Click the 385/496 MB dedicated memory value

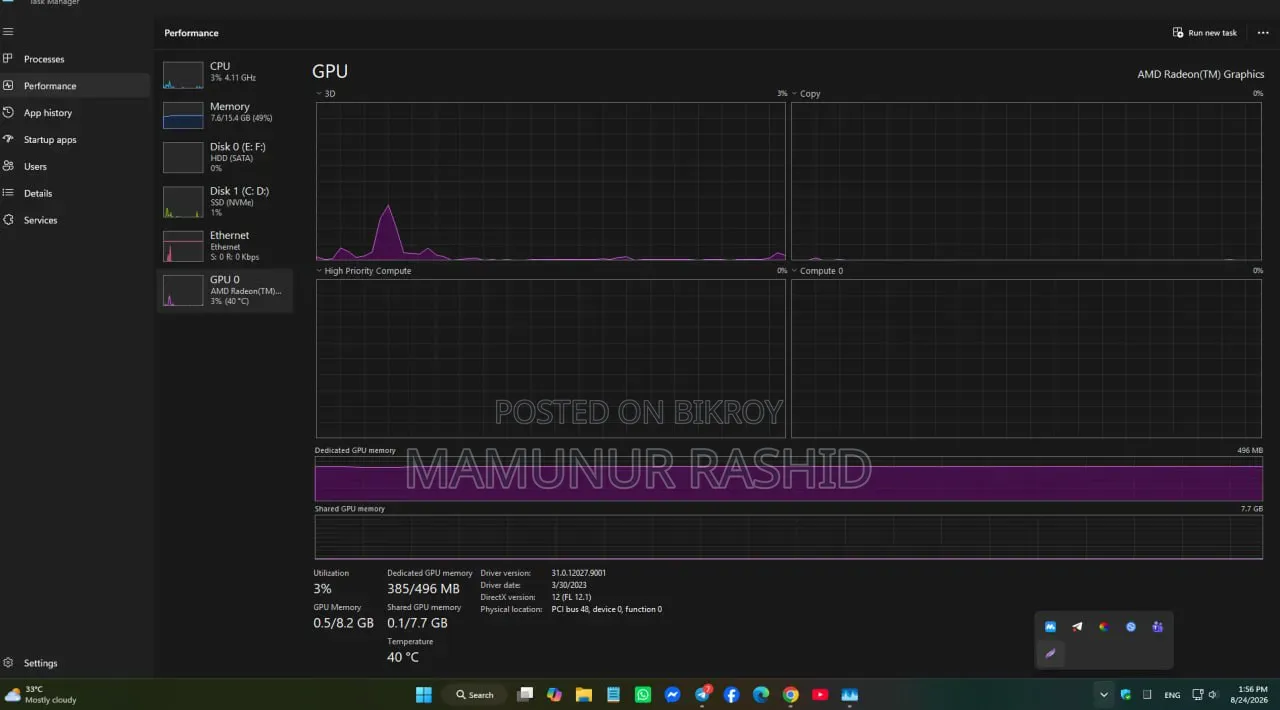point(423,589)
